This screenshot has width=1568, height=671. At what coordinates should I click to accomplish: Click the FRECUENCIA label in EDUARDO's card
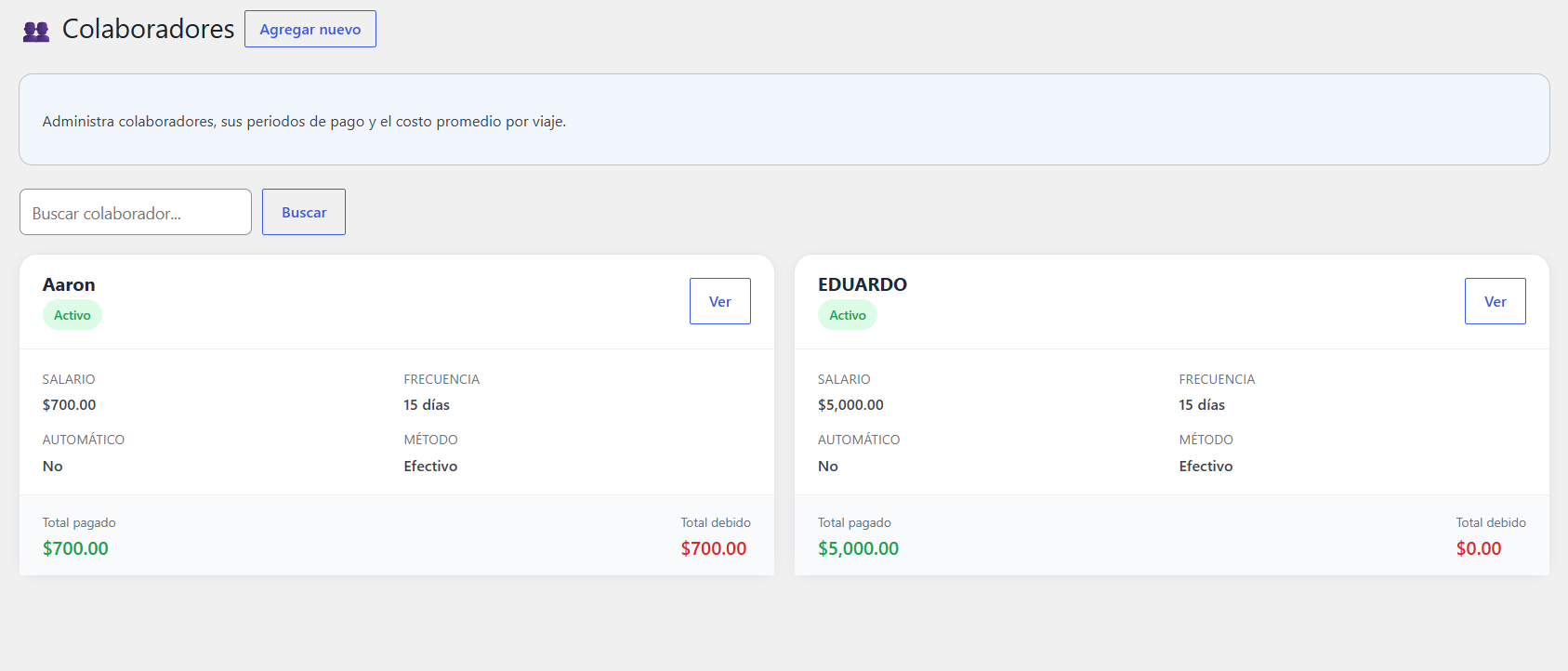1217,379
